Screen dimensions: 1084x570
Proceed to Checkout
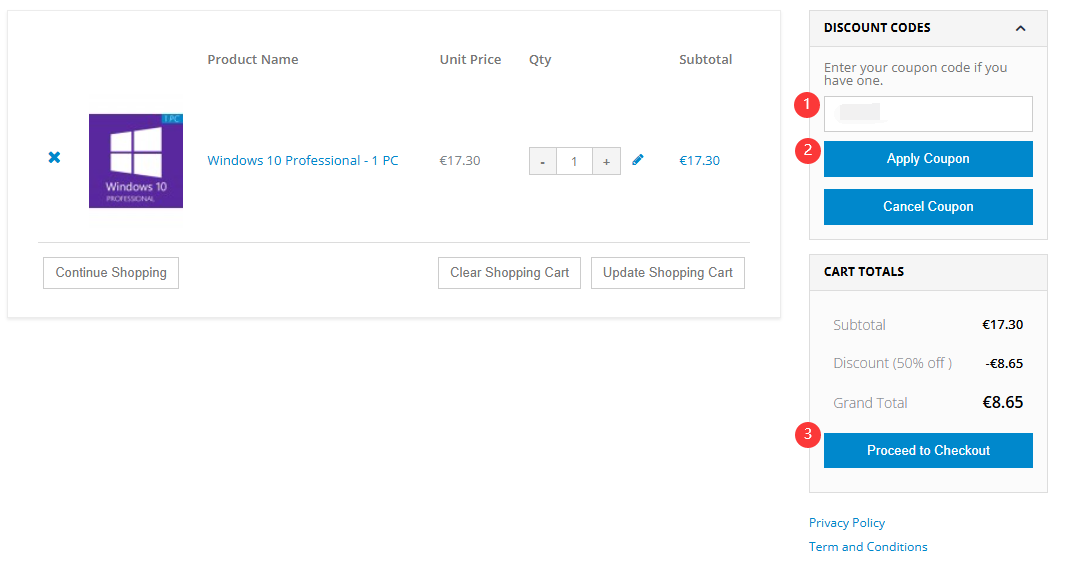pyautogui.click(x=928, y=451)
